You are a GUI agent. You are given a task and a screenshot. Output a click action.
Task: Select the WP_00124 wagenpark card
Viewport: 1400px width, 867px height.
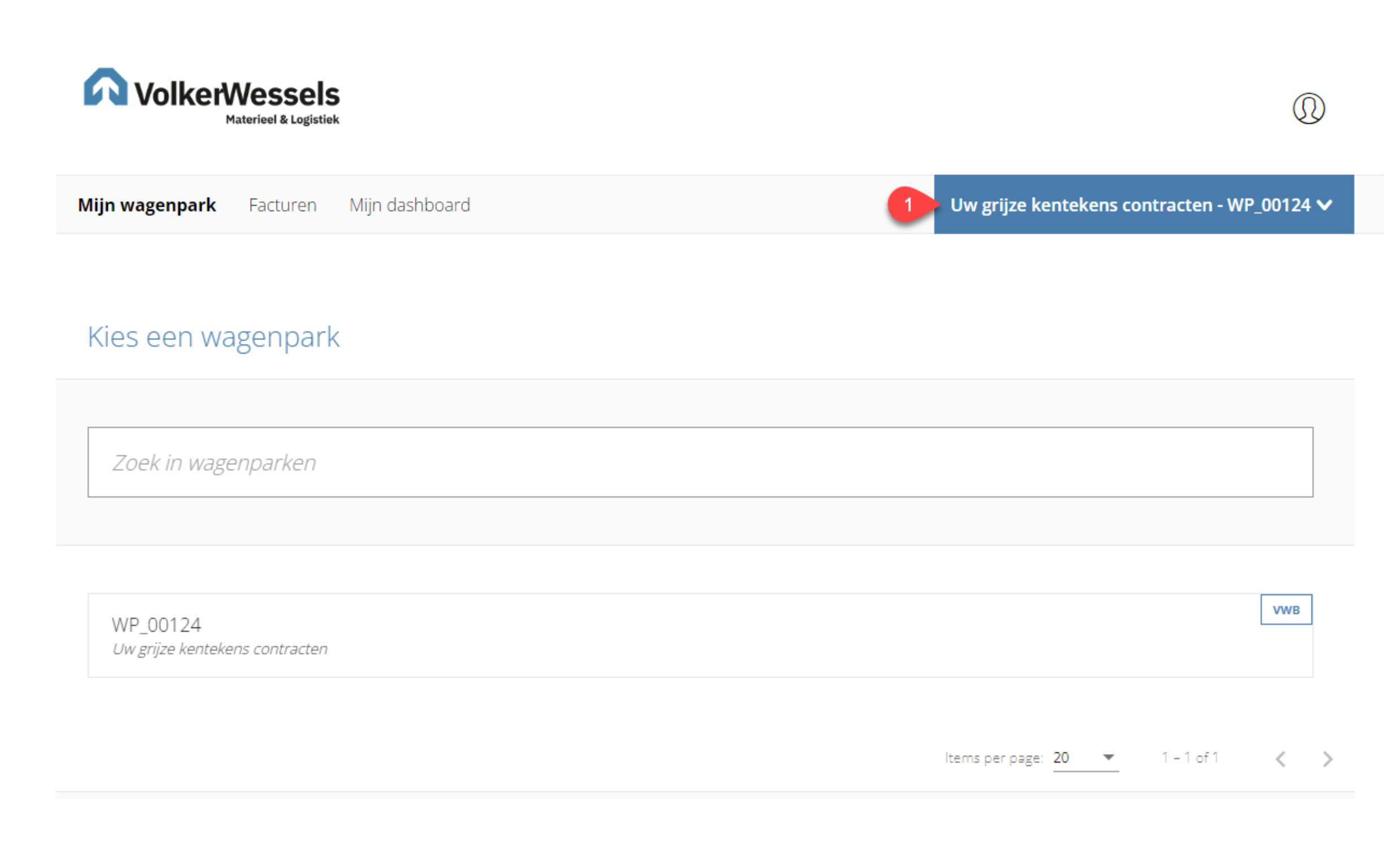[699, 635]
